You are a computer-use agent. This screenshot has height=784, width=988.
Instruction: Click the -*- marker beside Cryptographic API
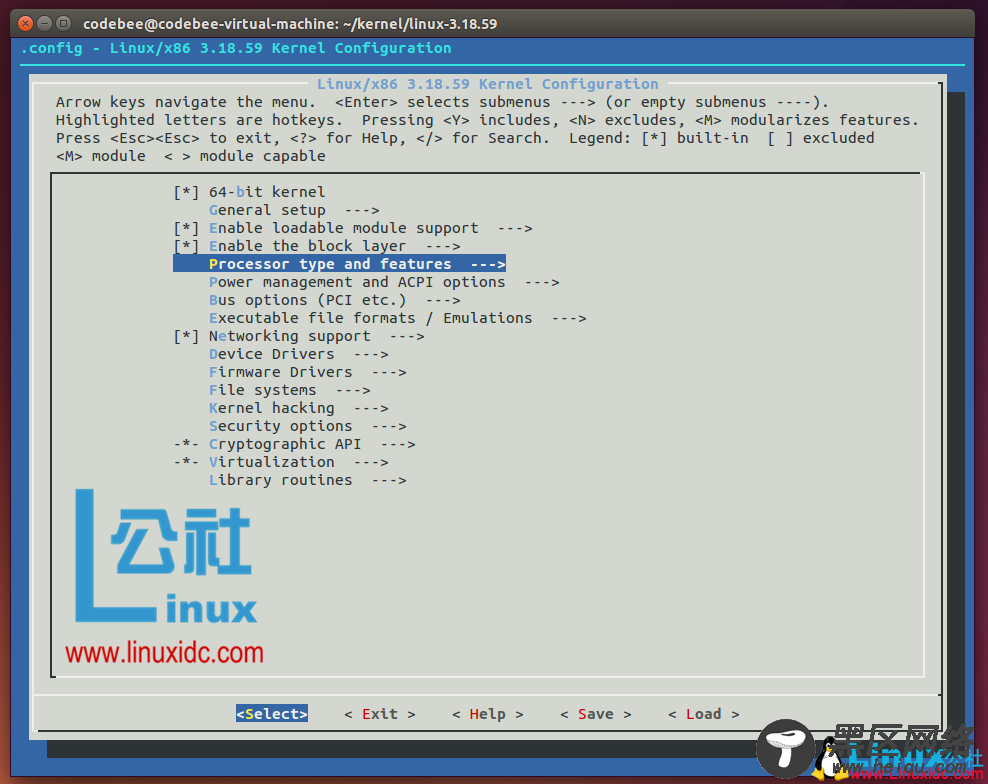click(x=187, y=444)
